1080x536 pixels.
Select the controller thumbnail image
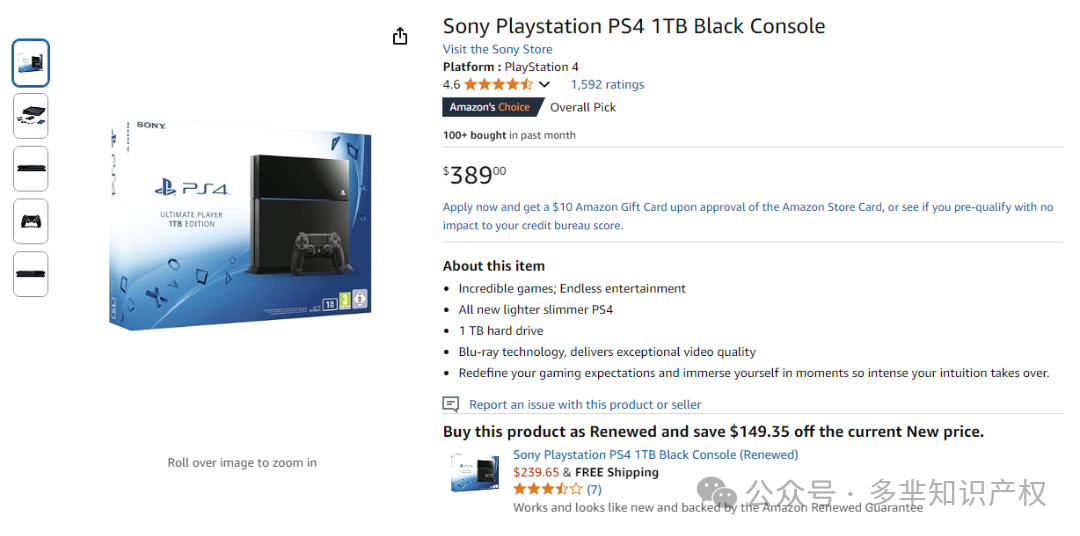pos(30,221)
